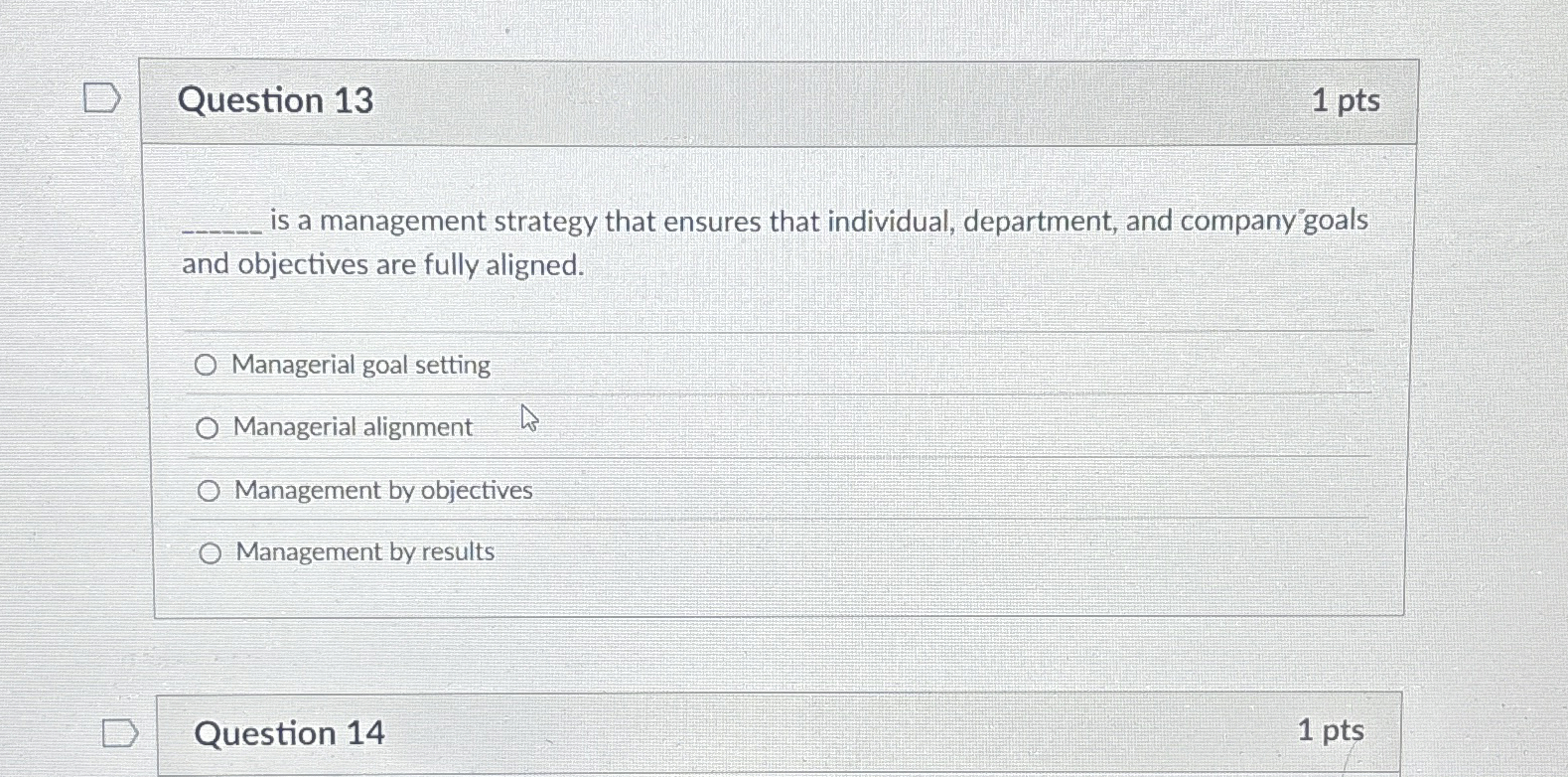Click the Managerial goal setting label text
This screenshot has height=777, width=1568.
pos(360,365)
